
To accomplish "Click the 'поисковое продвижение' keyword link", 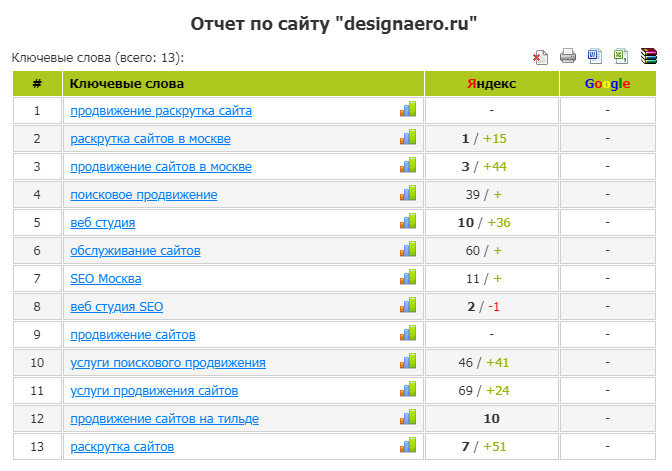I will [144, 195].
